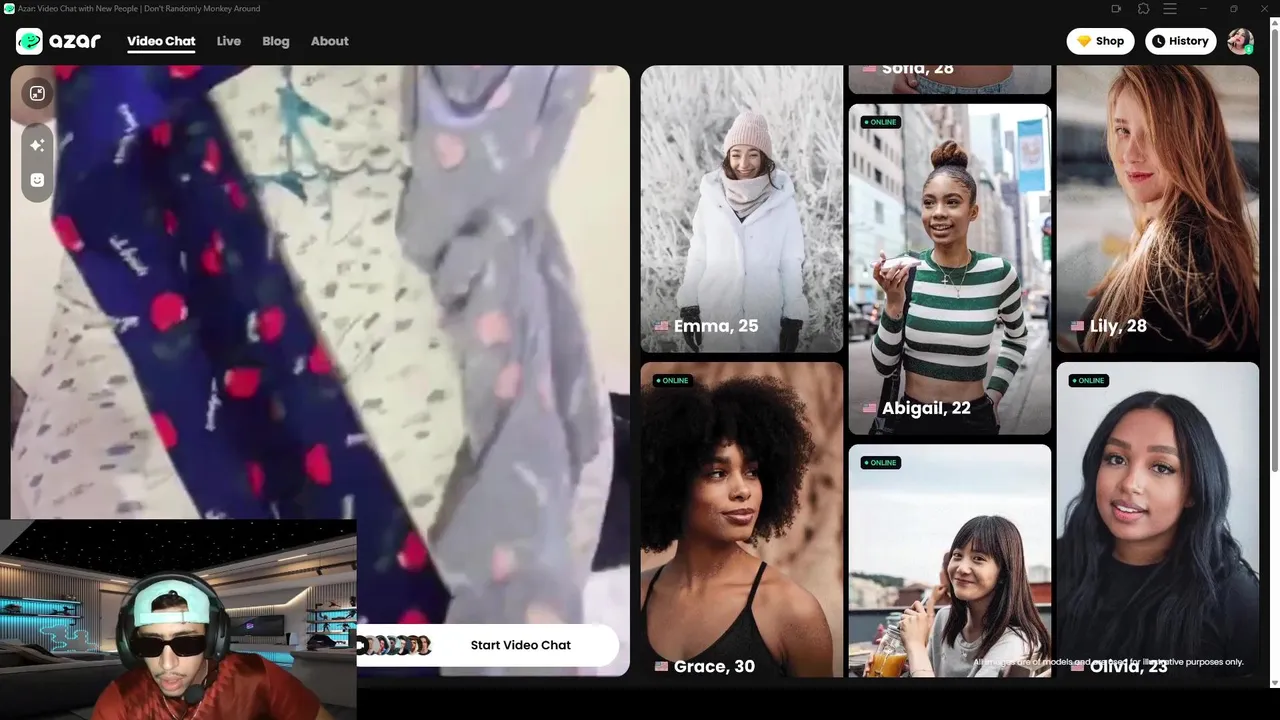Open the profile card below Abigail's
Screen dimensions: 1280x720
950,560
